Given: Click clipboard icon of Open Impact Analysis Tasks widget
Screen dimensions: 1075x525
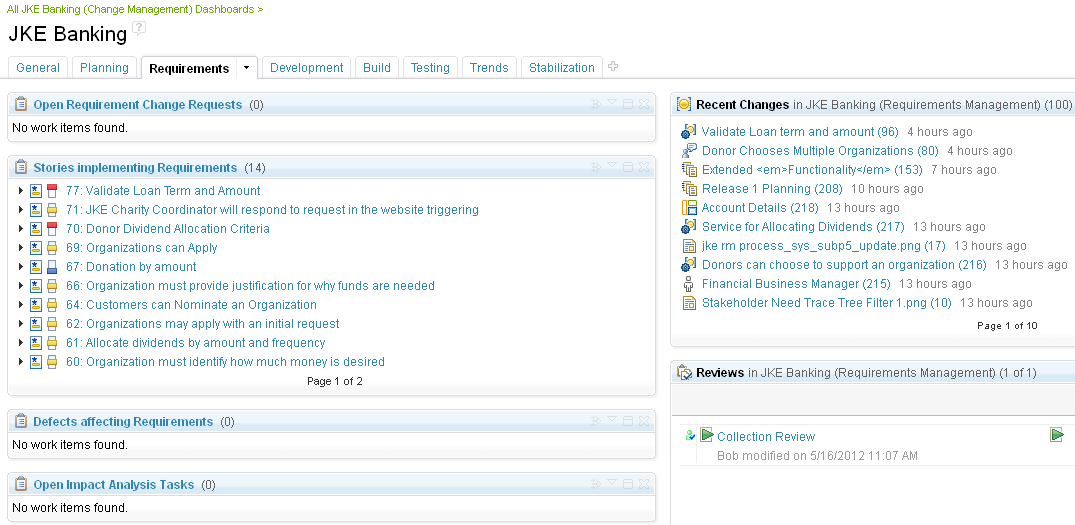Looking at the screenshot, I should (x=21, y=484).
